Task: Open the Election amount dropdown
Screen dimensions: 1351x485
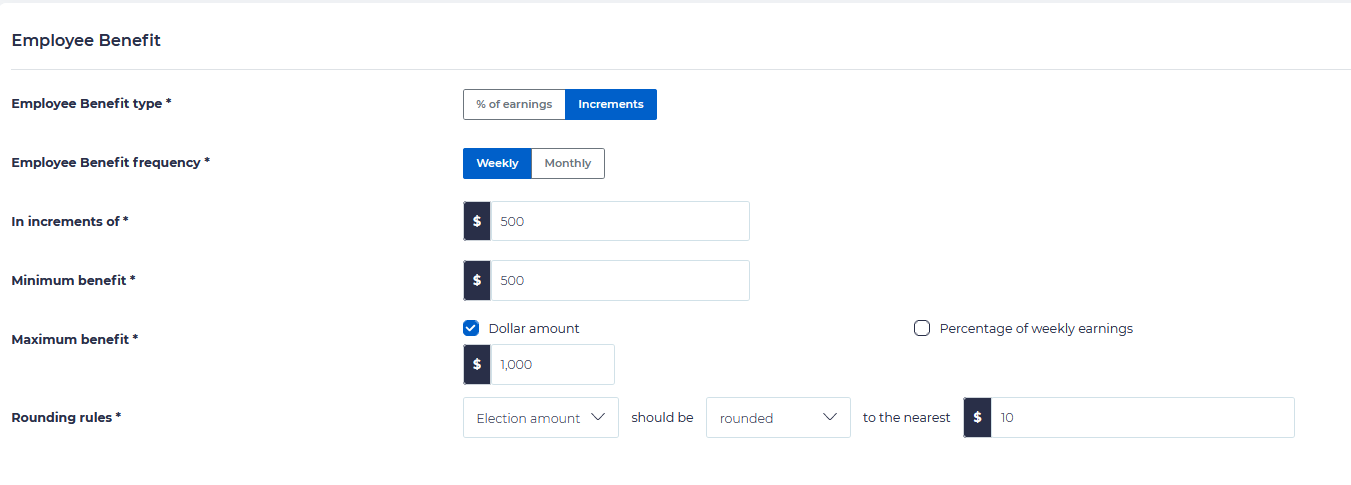Action: (529, 418)
